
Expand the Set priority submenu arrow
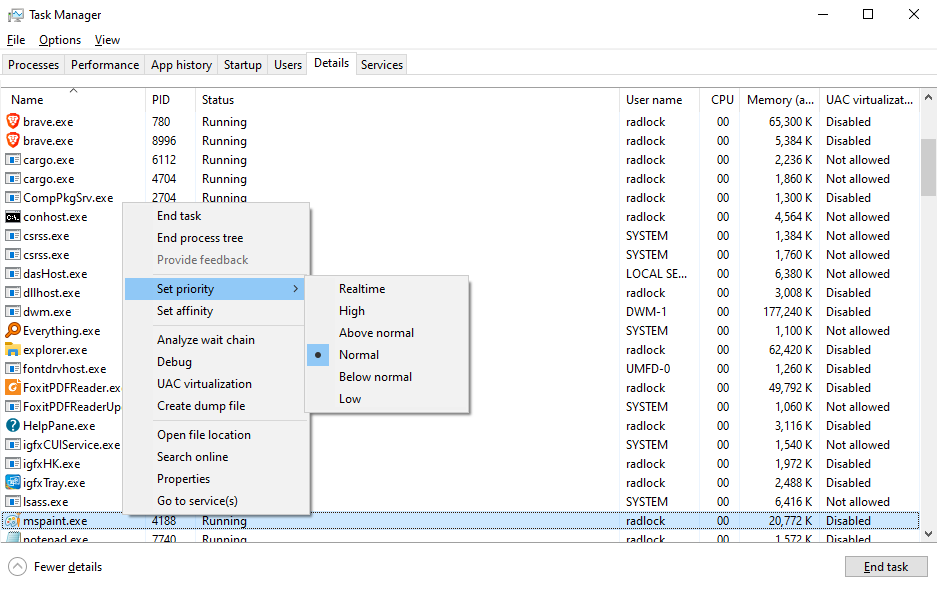(x=296, y=287)
